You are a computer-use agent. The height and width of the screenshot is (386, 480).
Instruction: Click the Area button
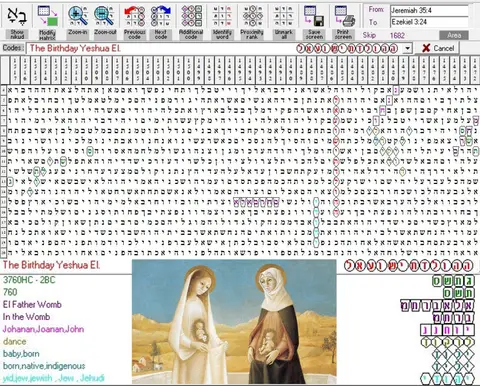(454, 35)
